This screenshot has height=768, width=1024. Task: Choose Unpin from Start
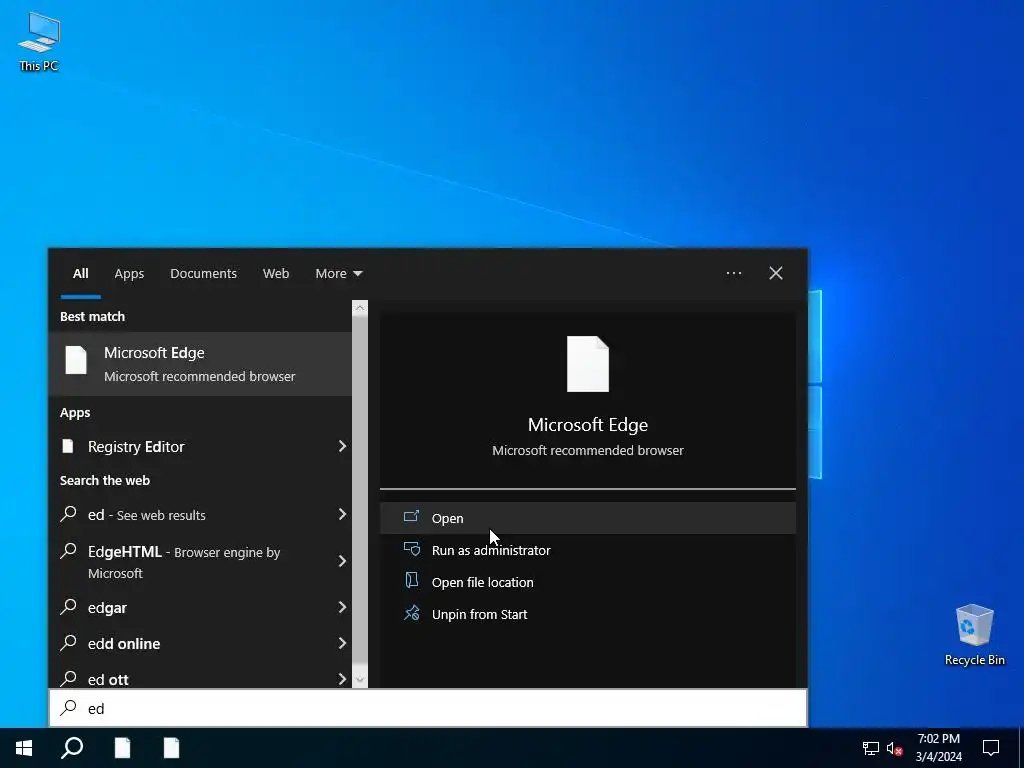click(588, 614)
